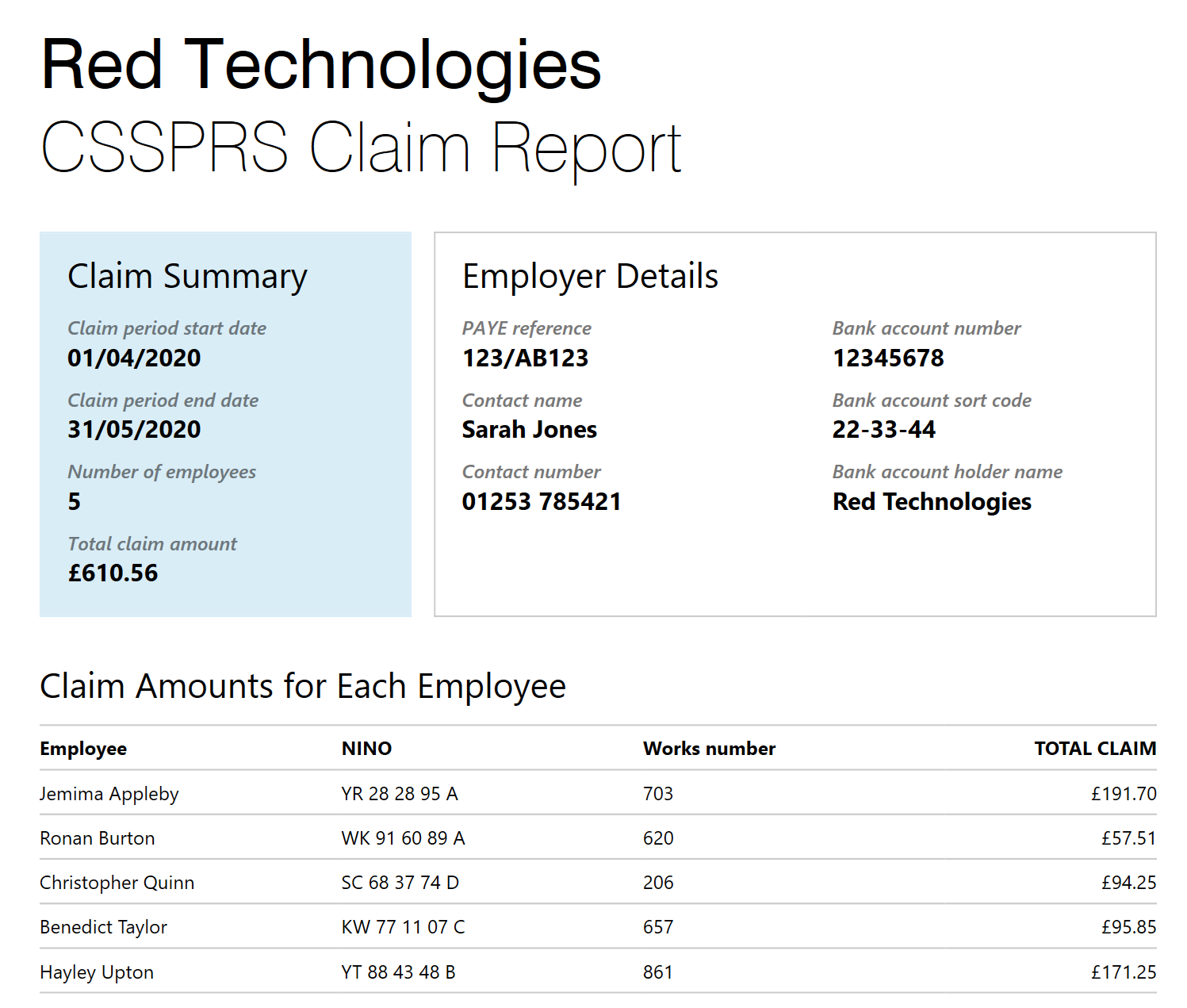1187x1008 pixels.
Task: Select the NINO WK 91 60 89 A
Action: point(403,838)
